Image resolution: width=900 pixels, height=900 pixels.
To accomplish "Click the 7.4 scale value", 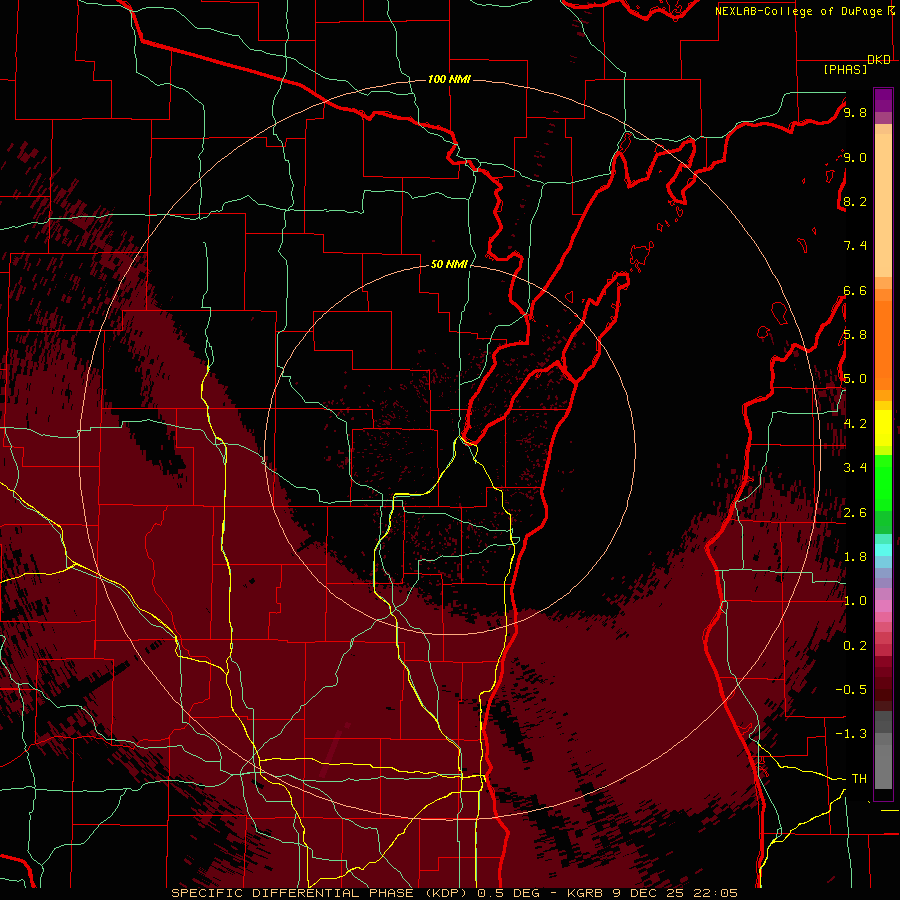I will 855,246.
